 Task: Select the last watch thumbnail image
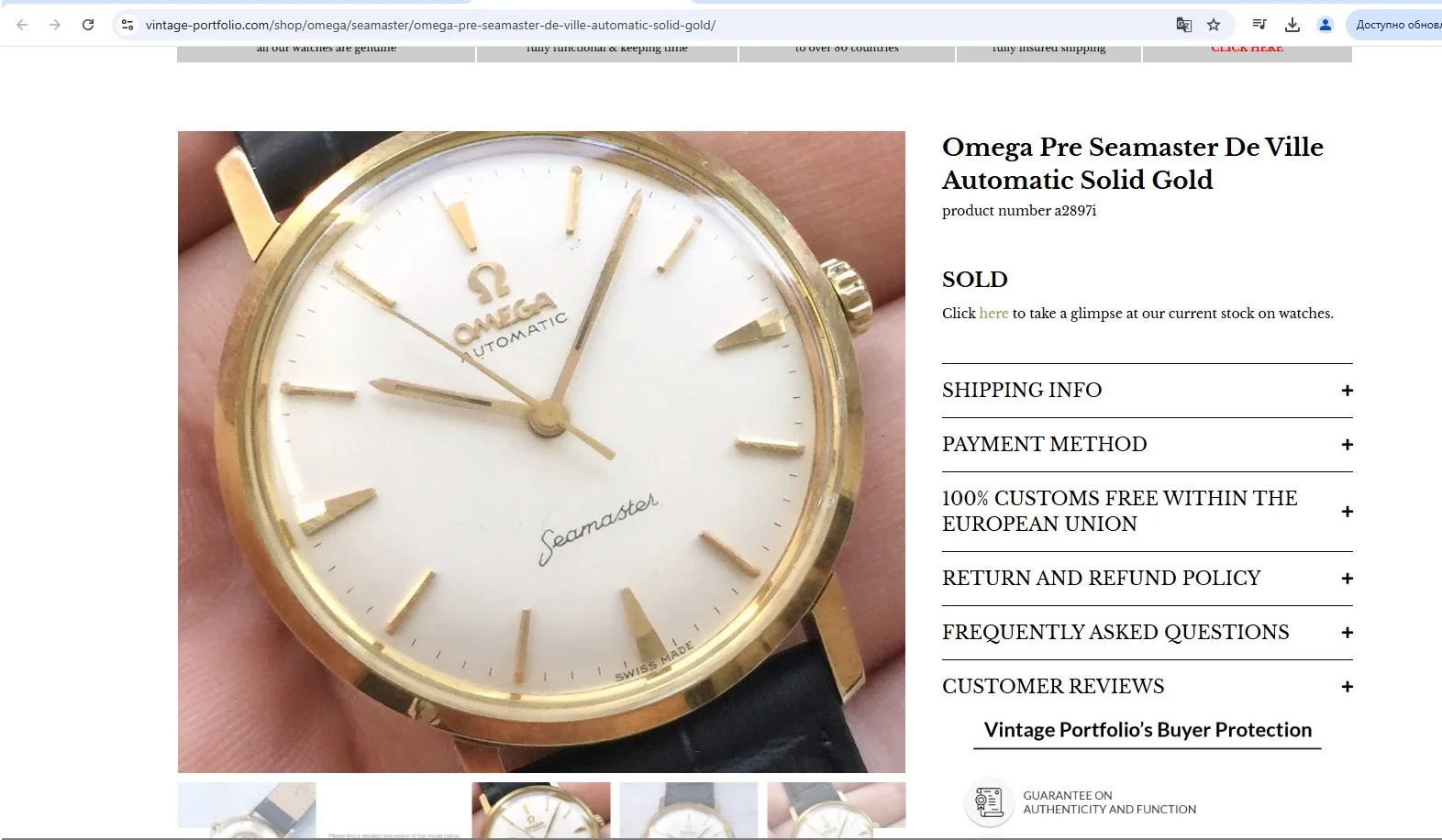[836, 811]
